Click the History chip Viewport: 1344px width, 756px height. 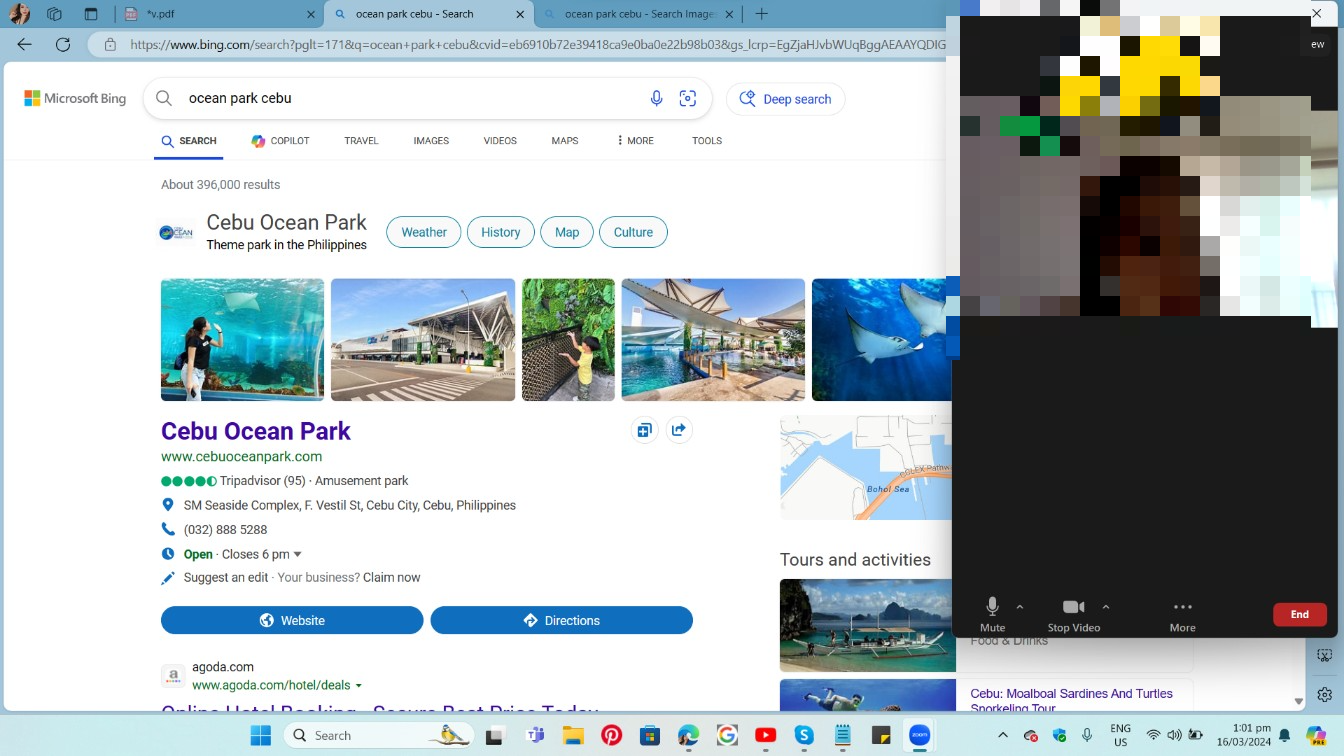500,232
